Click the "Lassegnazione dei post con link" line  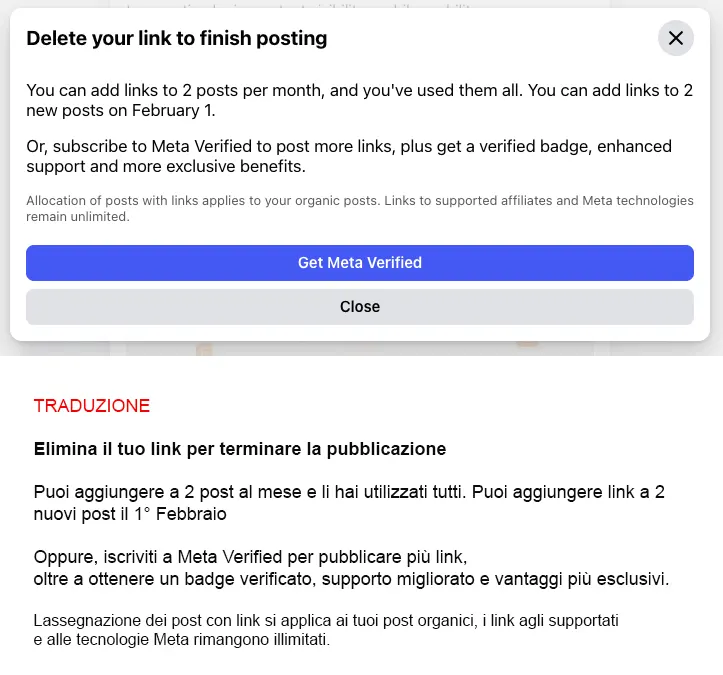click(x=326, y=620)
